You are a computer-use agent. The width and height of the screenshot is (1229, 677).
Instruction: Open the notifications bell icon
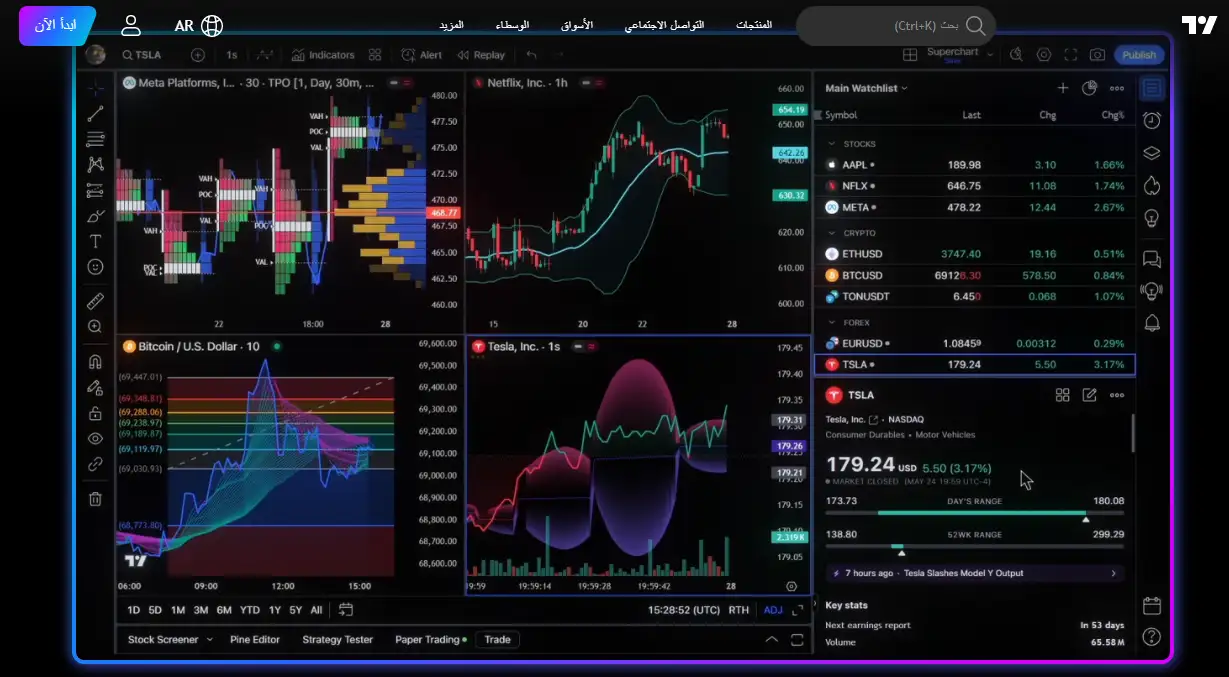[x=1152, y=322]
